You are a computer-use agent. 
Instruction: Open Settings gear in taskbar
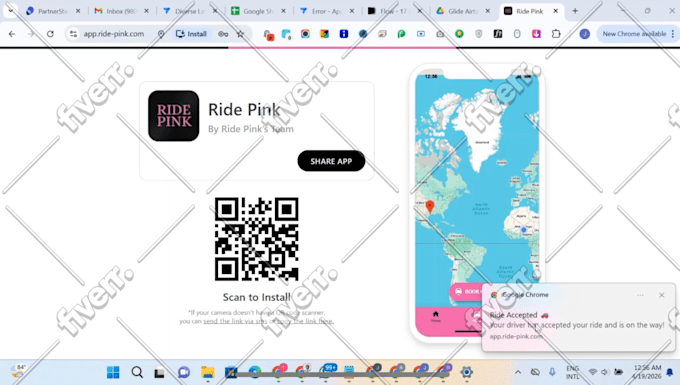467,372
